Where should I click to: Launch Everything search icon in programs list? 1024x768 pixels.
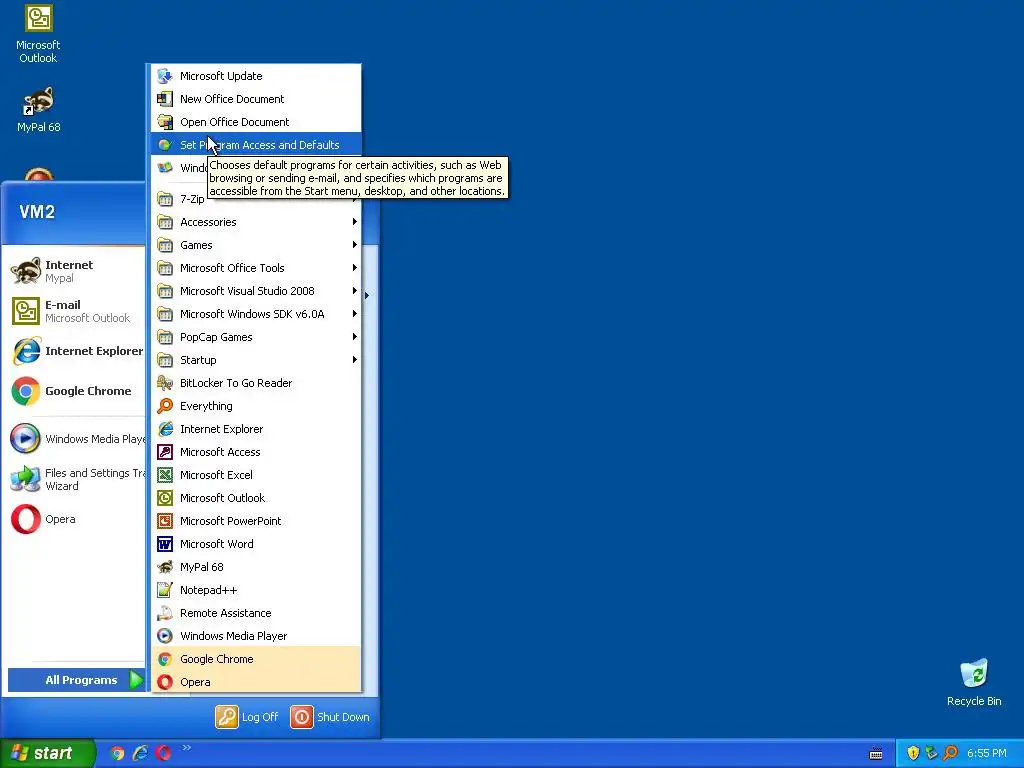click(x=165, y=406)
